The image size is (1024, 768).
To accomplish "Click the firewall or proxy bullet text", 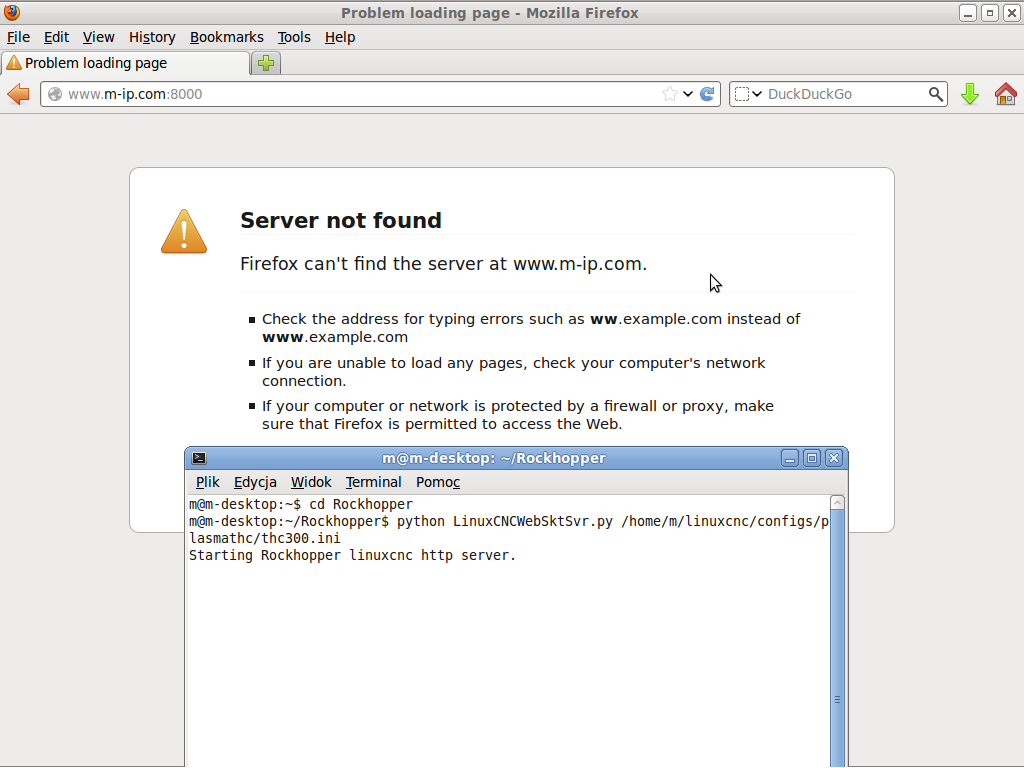I will pyautogui.click(x=518, y=415).
